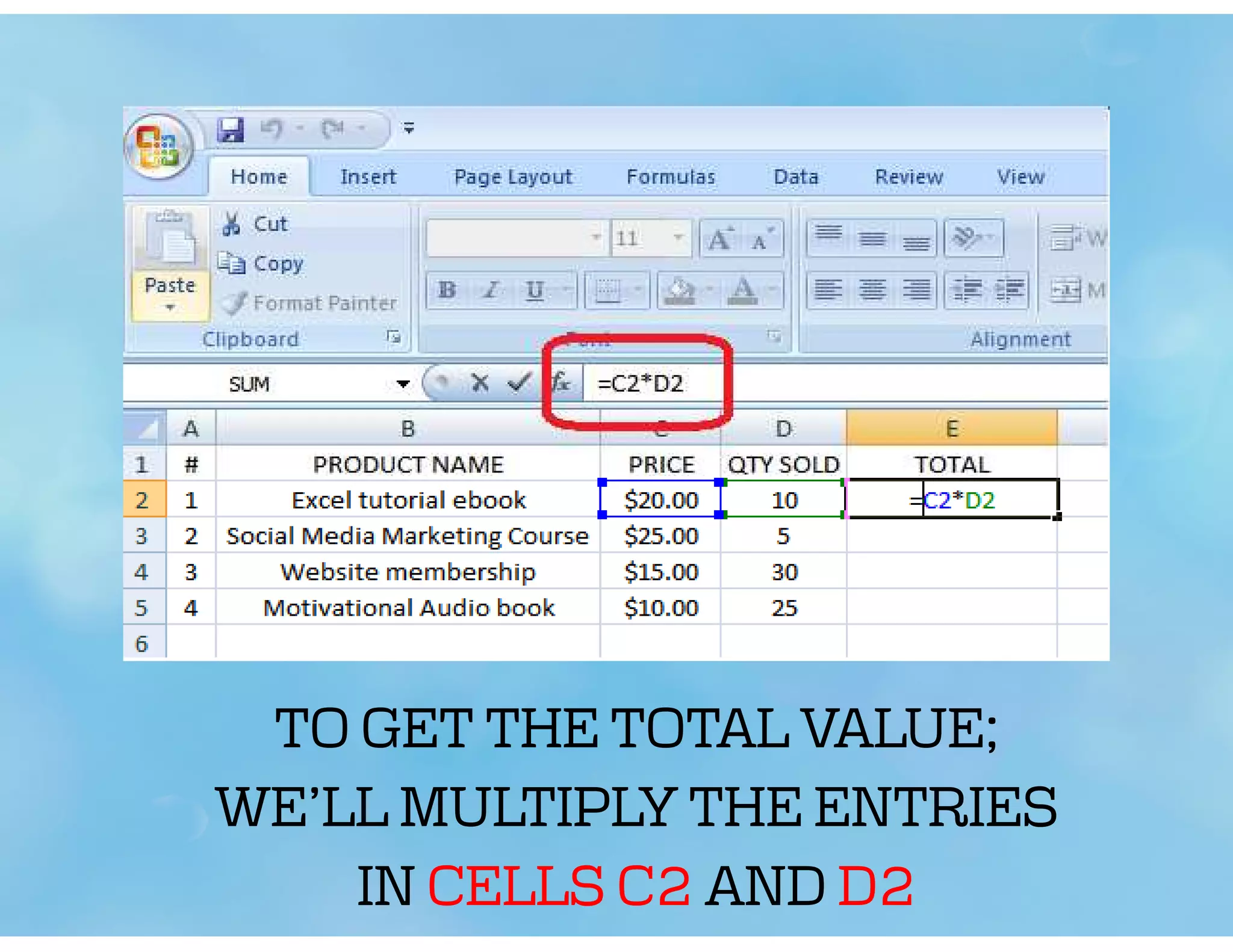Switch to the Formulas tab
The width and height of the screenshot is (1233, 952).
(x=671, y=177)
